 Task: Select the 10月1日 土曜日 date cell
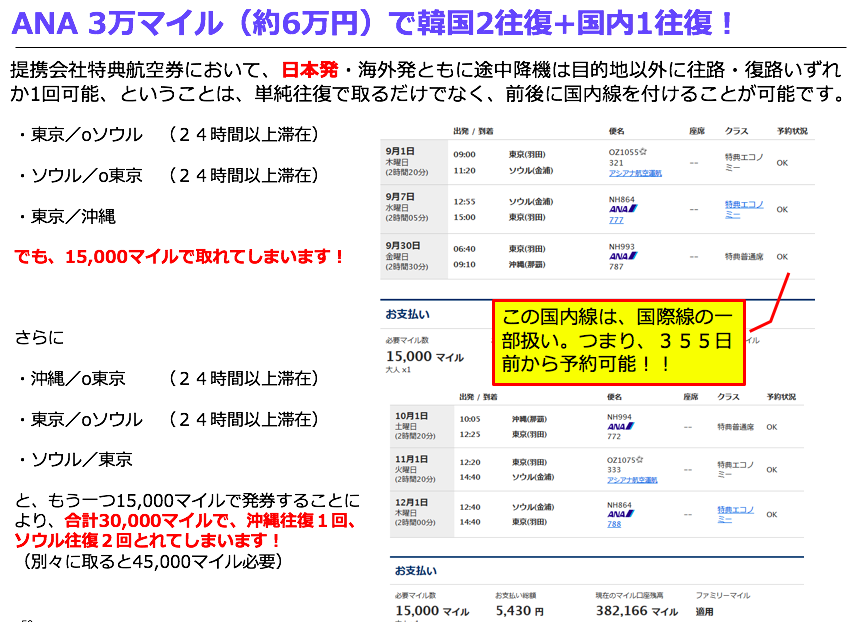422,426
